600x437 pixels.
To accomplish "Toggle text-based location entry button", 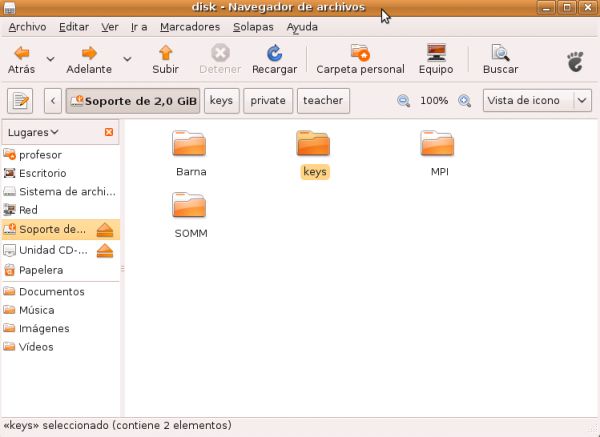I will (21, 101).
